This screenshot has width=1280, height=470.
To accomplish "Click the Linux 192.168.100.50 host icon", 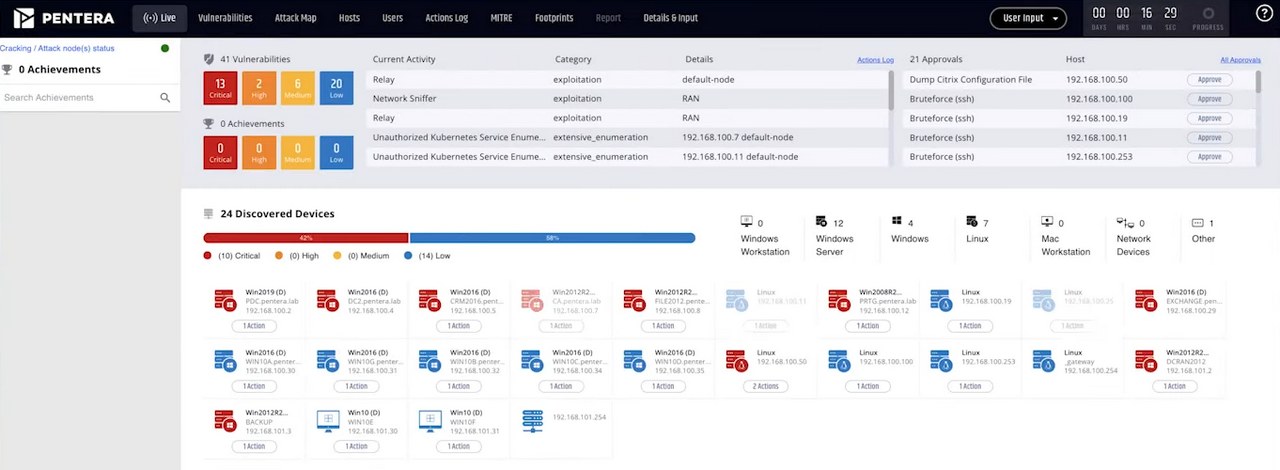I will coord(737,360).
